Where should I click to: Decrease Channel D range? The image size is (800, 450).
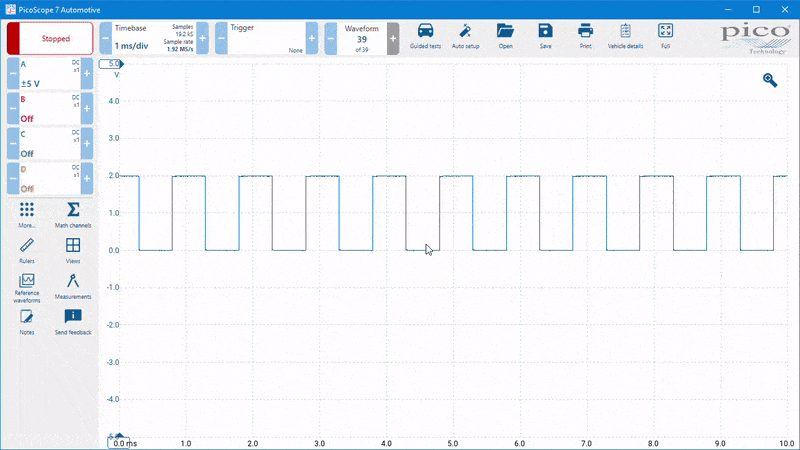[13, 178]
